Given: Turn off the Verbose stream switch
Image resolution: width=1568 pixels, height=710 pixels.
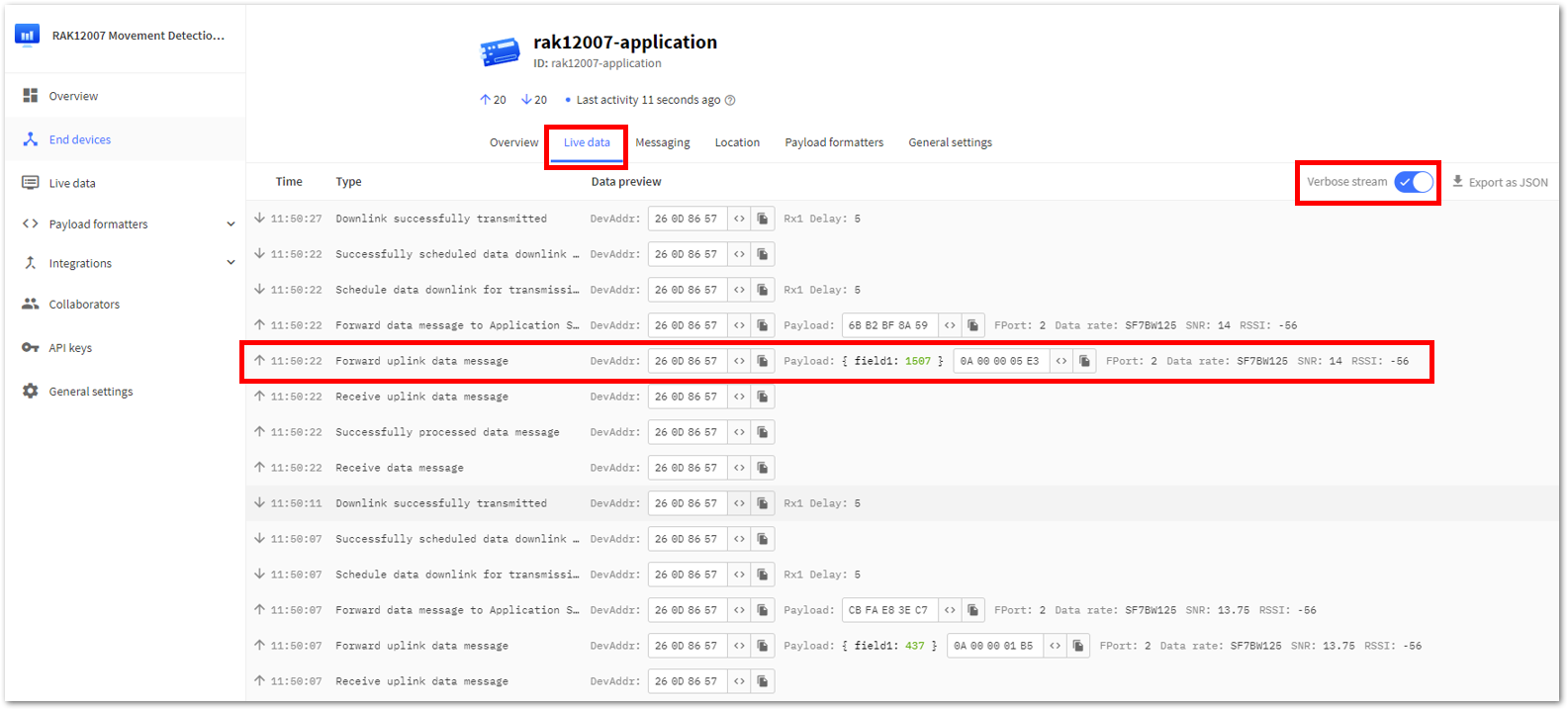Looking at the screenshot, I should 1414,182.
